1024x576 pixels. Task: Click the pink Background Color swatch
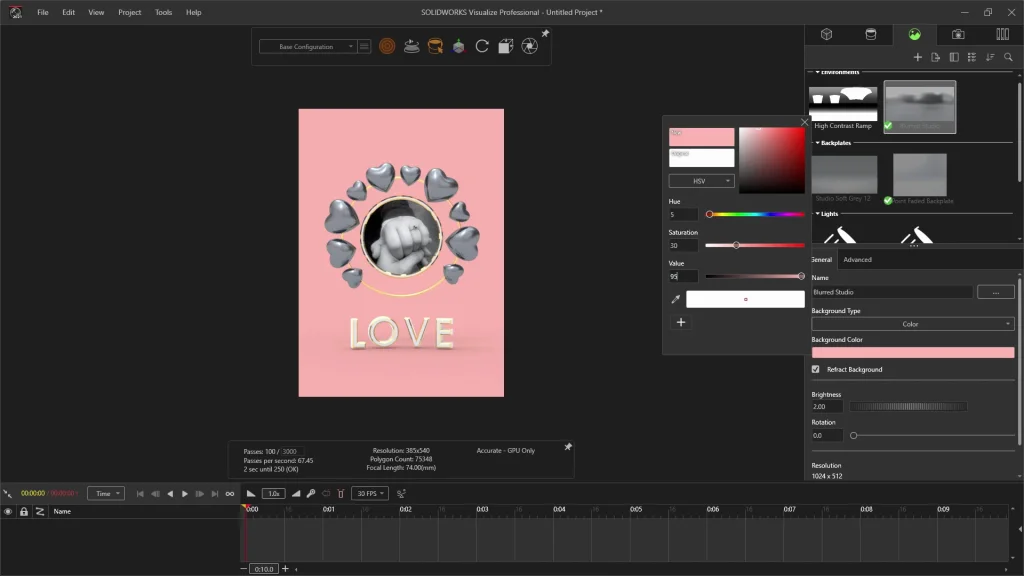(912, 353)
